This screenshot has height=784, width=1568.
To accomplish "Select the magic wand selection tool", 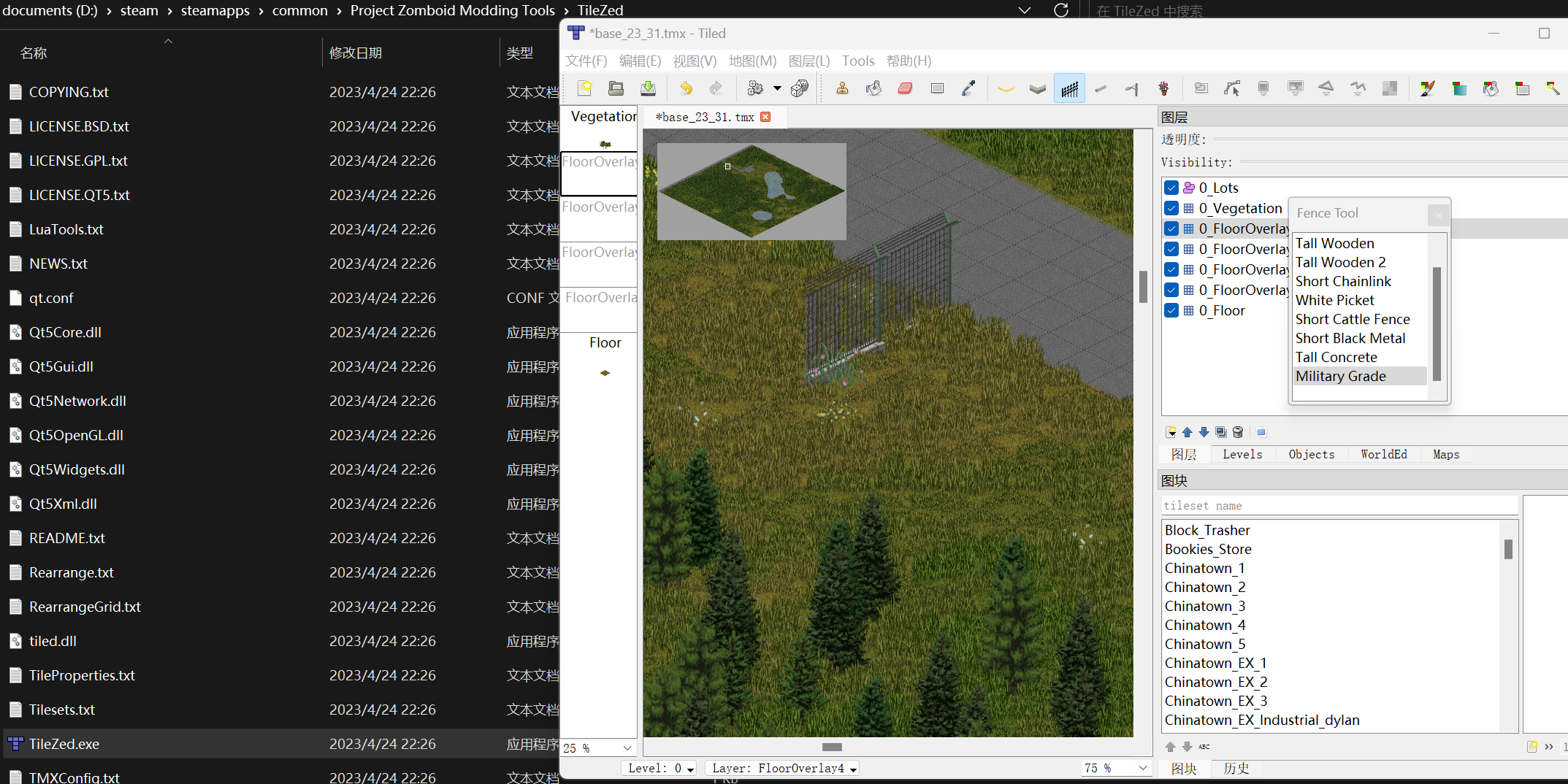I will 1553,88.
